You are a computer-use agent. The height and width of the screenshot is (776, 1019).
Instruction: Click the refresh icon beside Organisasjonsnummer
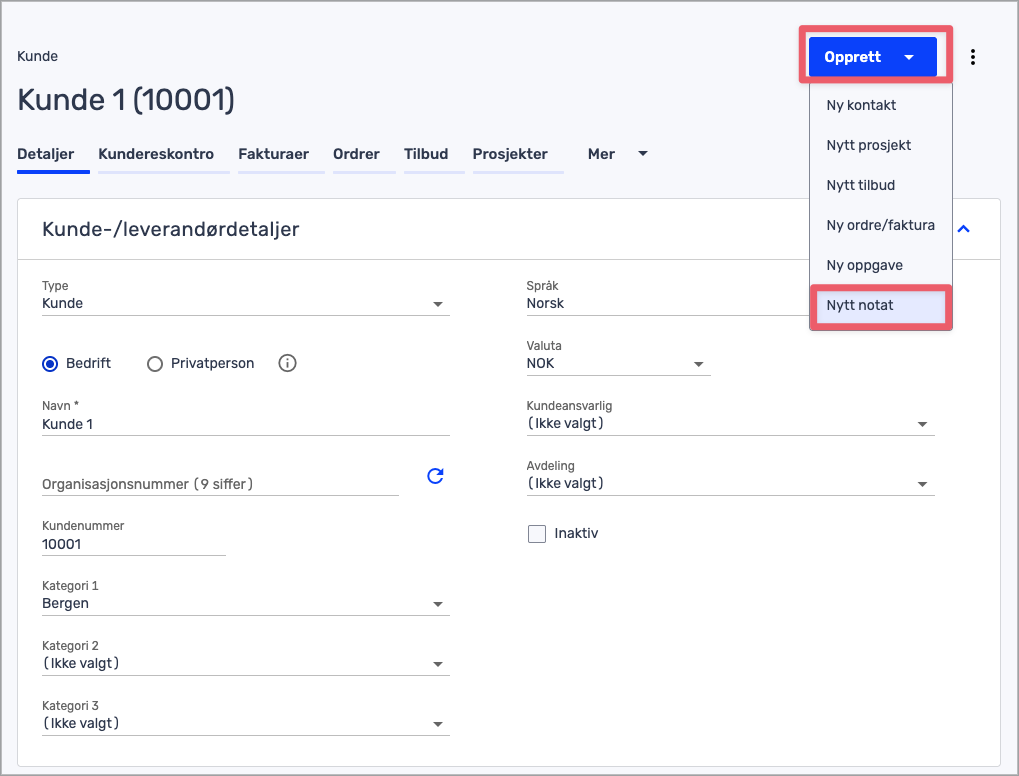click(435, 476)
